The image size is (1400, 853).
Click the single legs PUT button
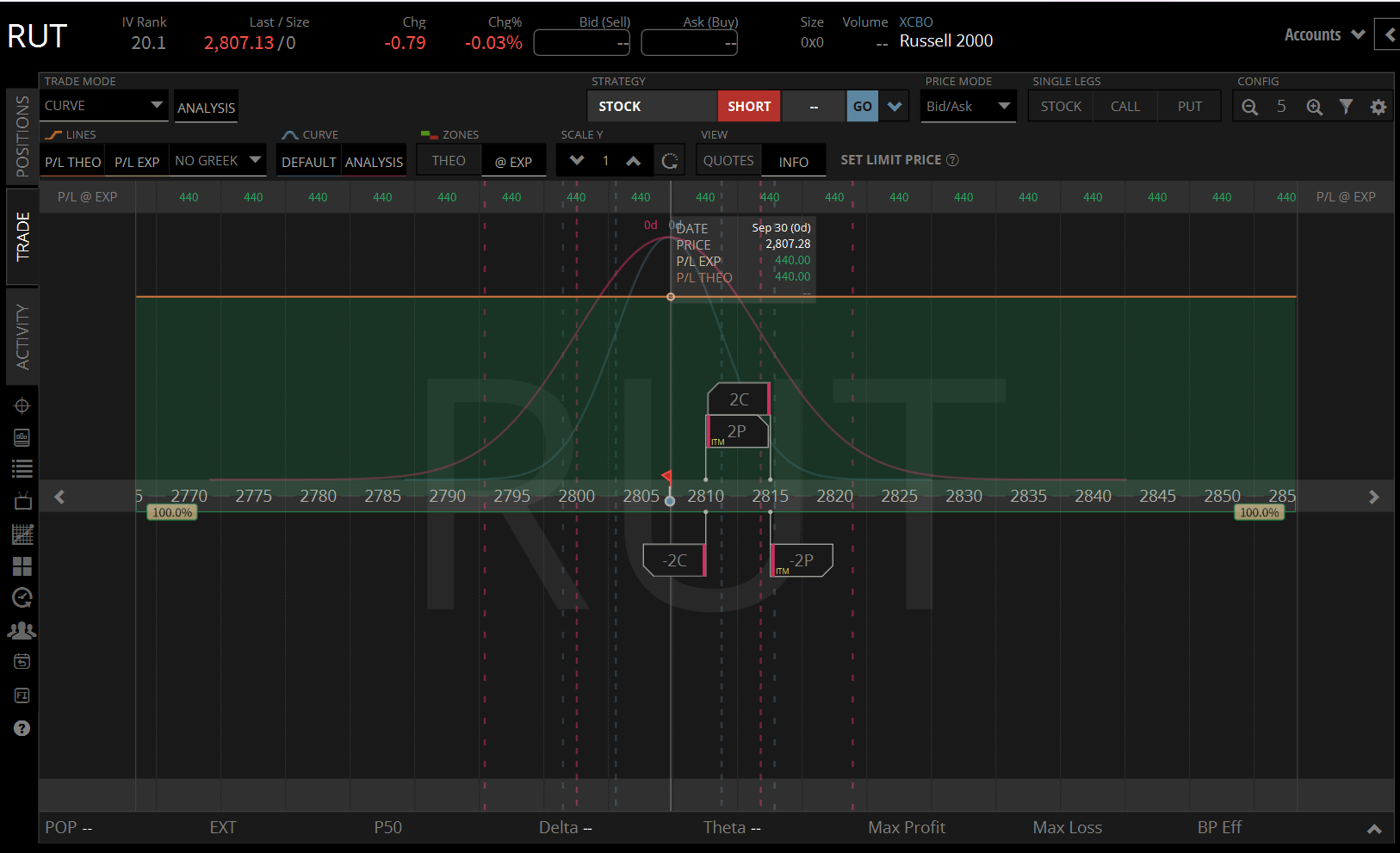(x=1190, y=107)
